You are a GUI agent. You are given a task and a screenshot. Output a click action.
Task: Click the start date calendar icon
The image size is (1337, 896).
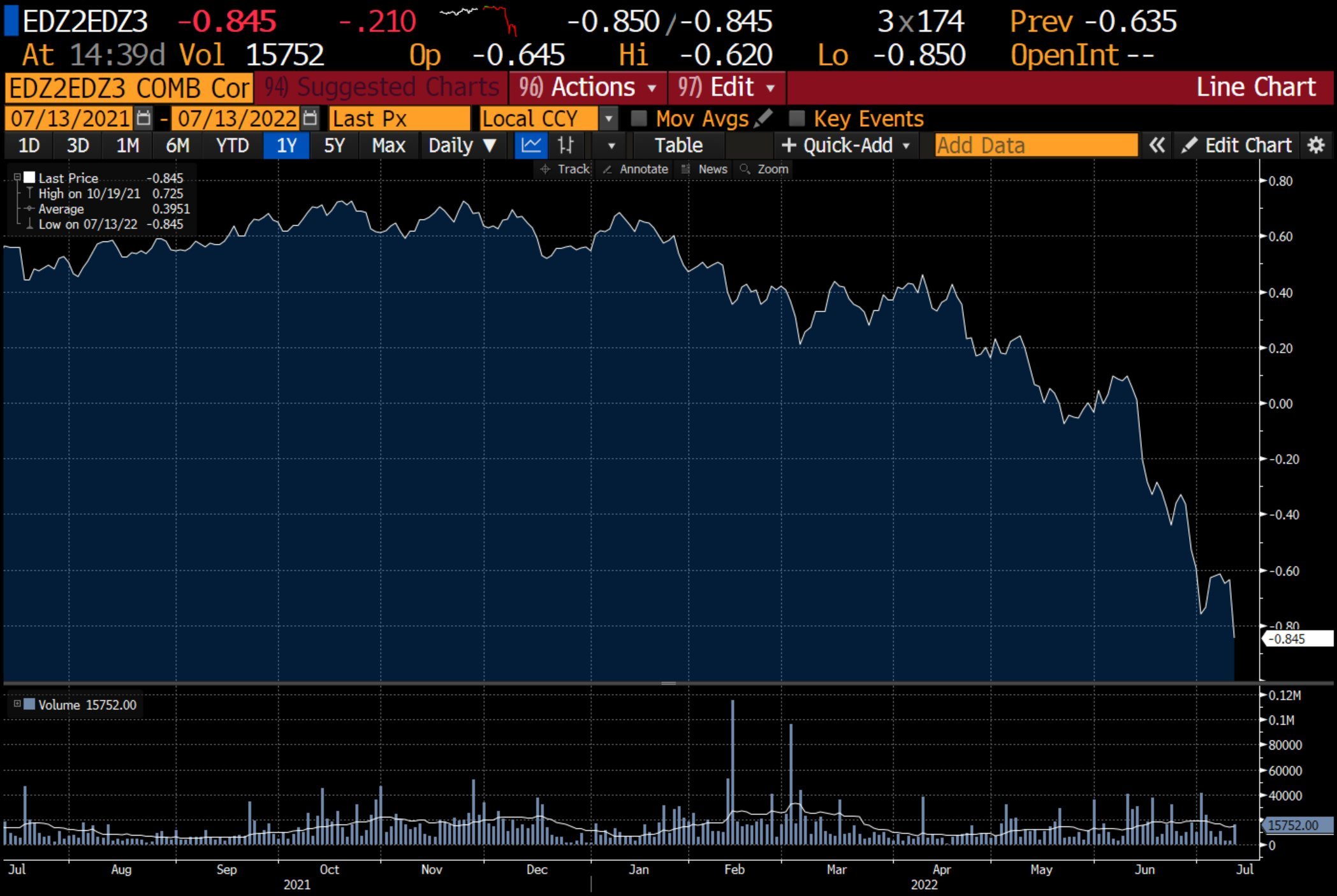[144, 119]
